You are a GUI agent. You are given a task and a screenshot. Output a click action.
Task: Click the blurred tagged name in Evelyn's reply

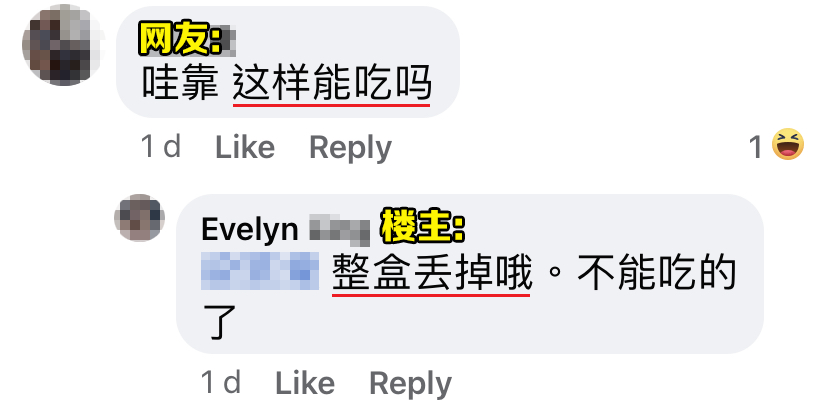[260, 271]
